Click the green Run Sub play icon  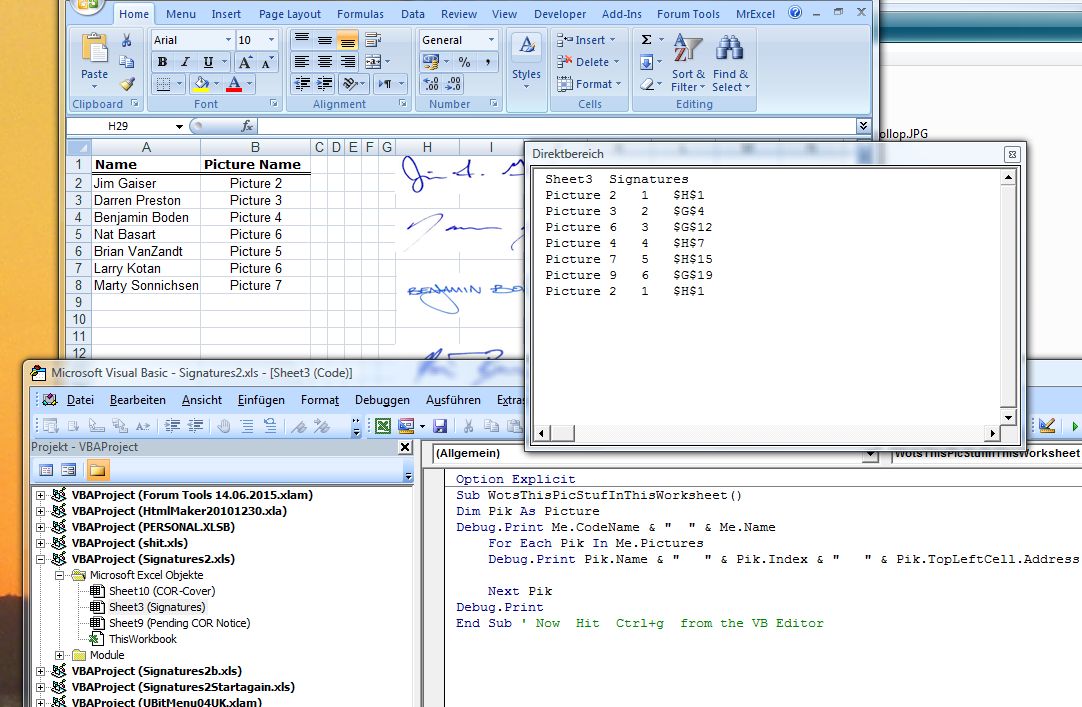pos(1074,427)
